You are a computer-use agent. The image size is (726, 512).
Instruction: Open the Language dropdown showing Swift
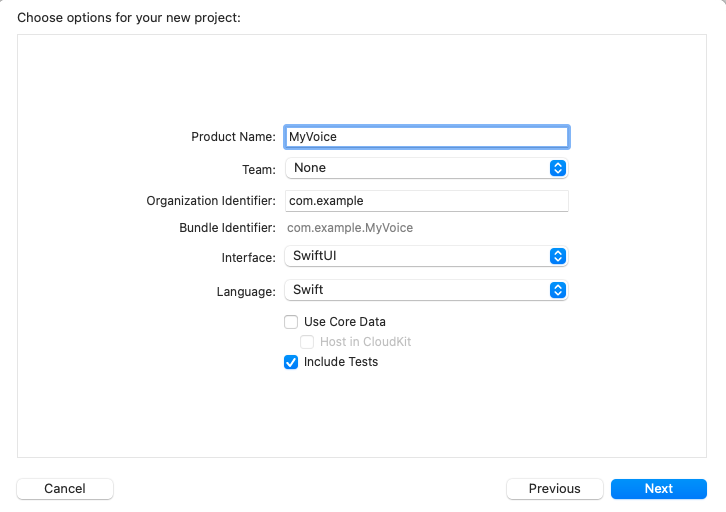418,290
